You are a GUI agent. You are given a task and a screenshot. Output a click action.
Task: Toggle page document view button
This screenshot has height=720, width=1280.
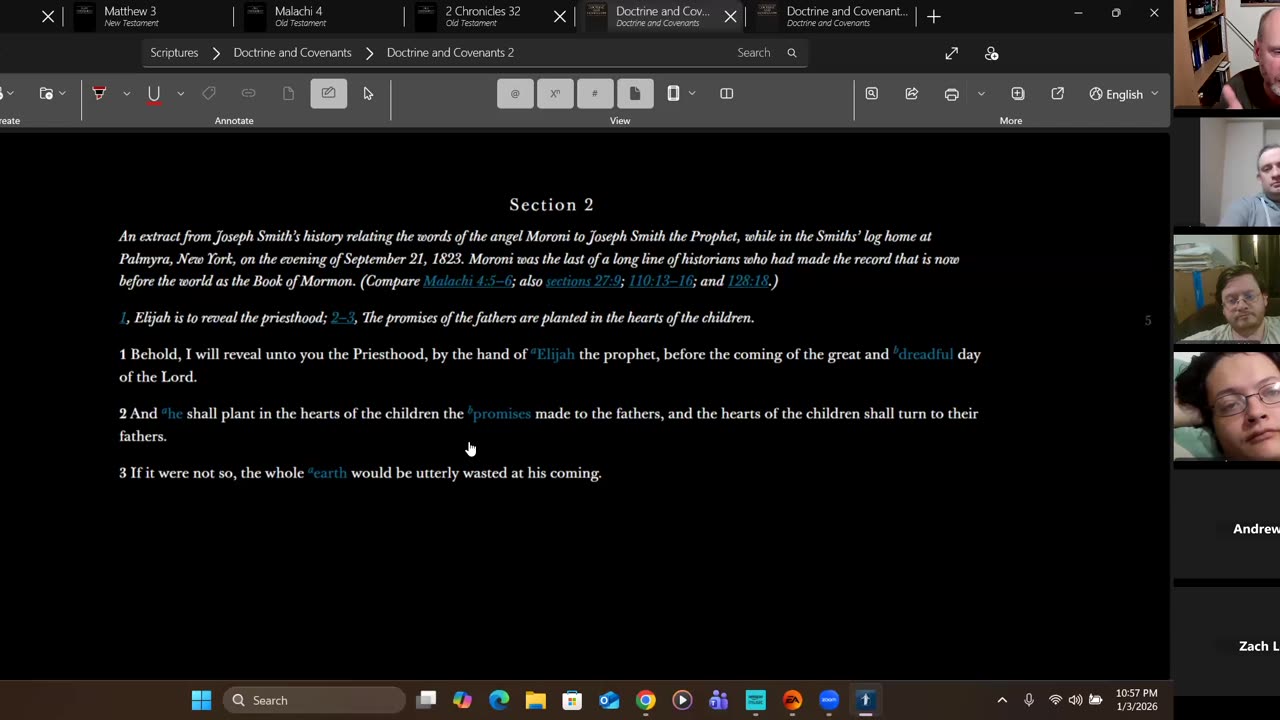tap(634, 93)
